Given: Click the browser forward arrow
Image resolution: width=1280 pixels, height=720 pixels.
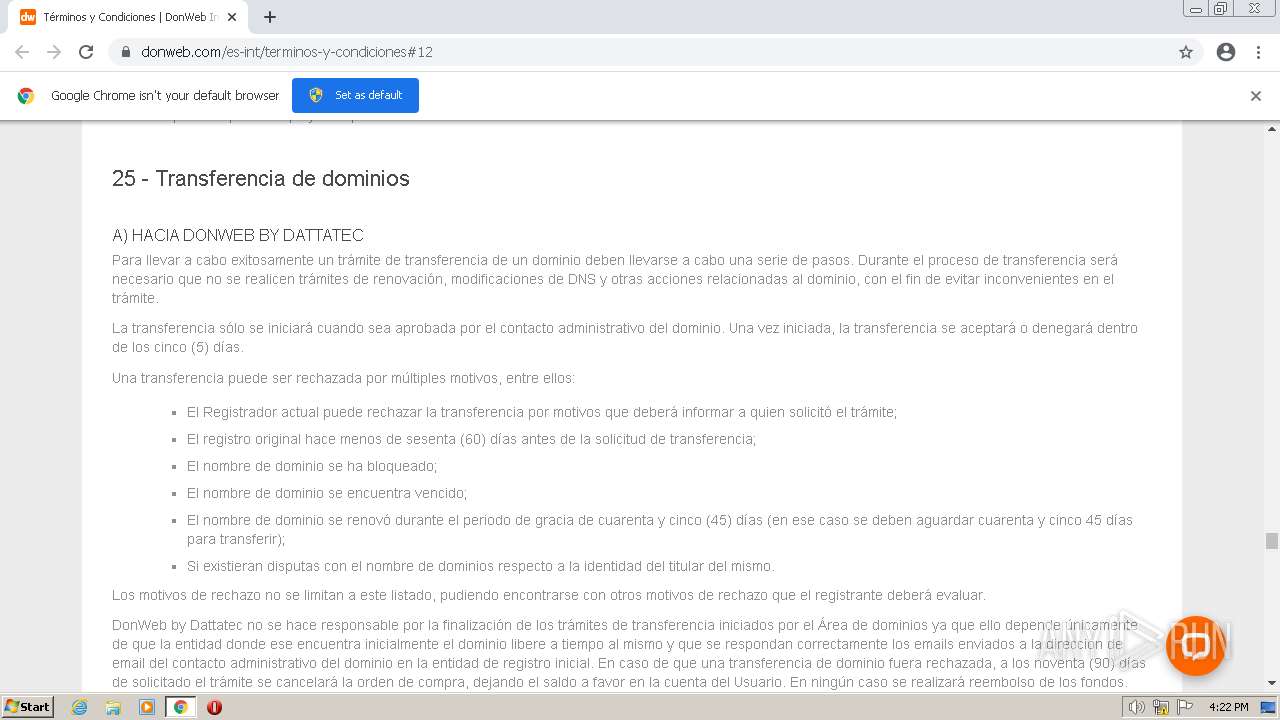Looking at the screenshot, I should pos(54,52).
